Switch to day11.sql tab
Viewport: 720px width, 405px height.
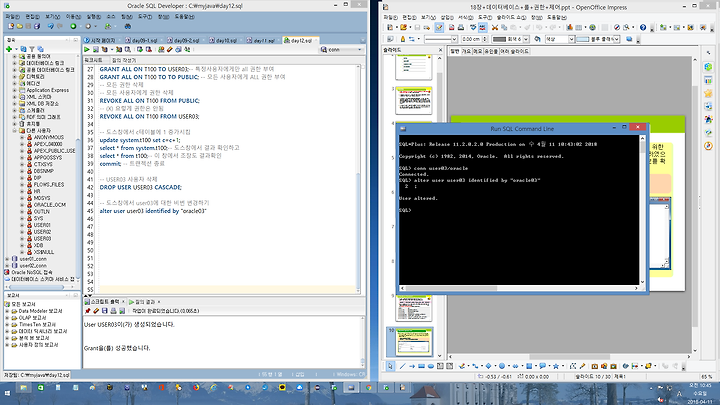point(263,40)
